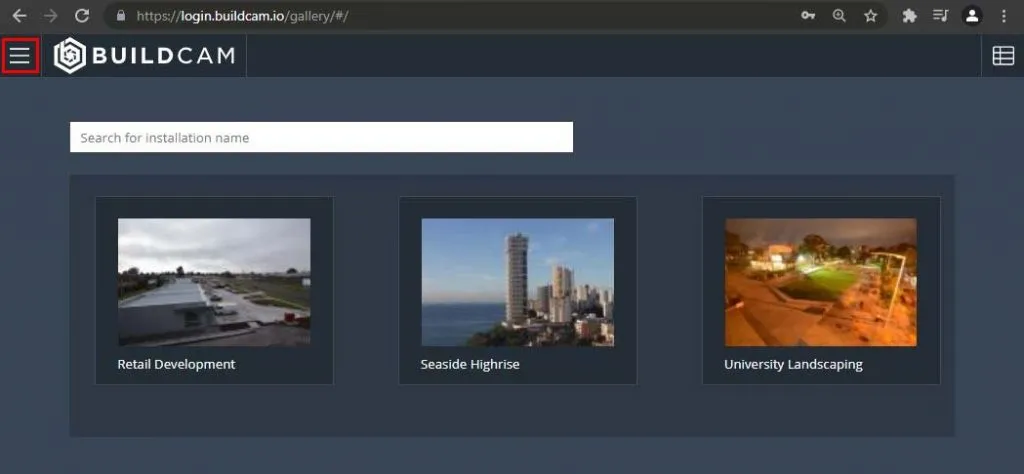Open Chrome three-dot menu
The image size is (1024, 474).
(x=1004, y=16)
